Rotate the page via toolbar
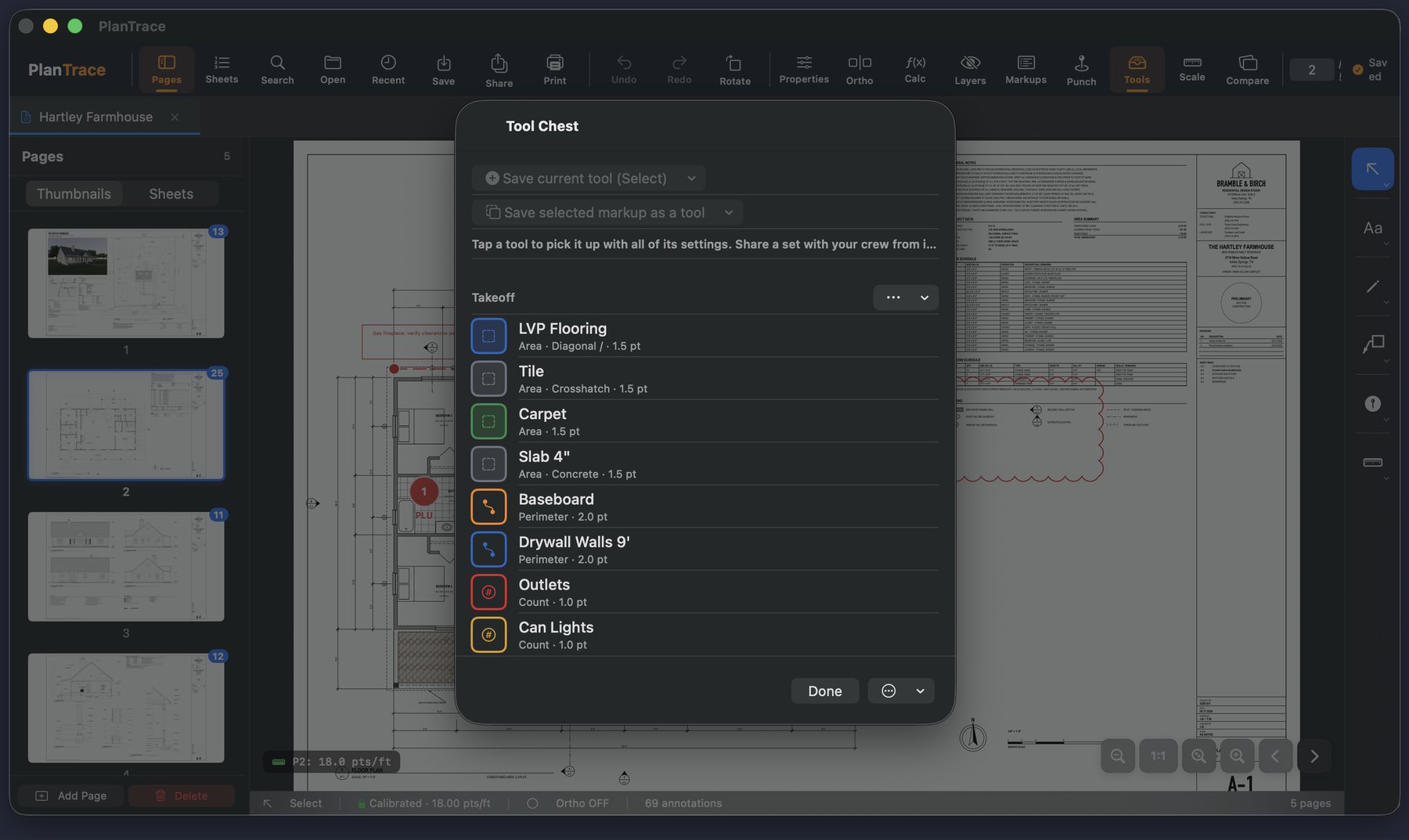 point(735,70)
